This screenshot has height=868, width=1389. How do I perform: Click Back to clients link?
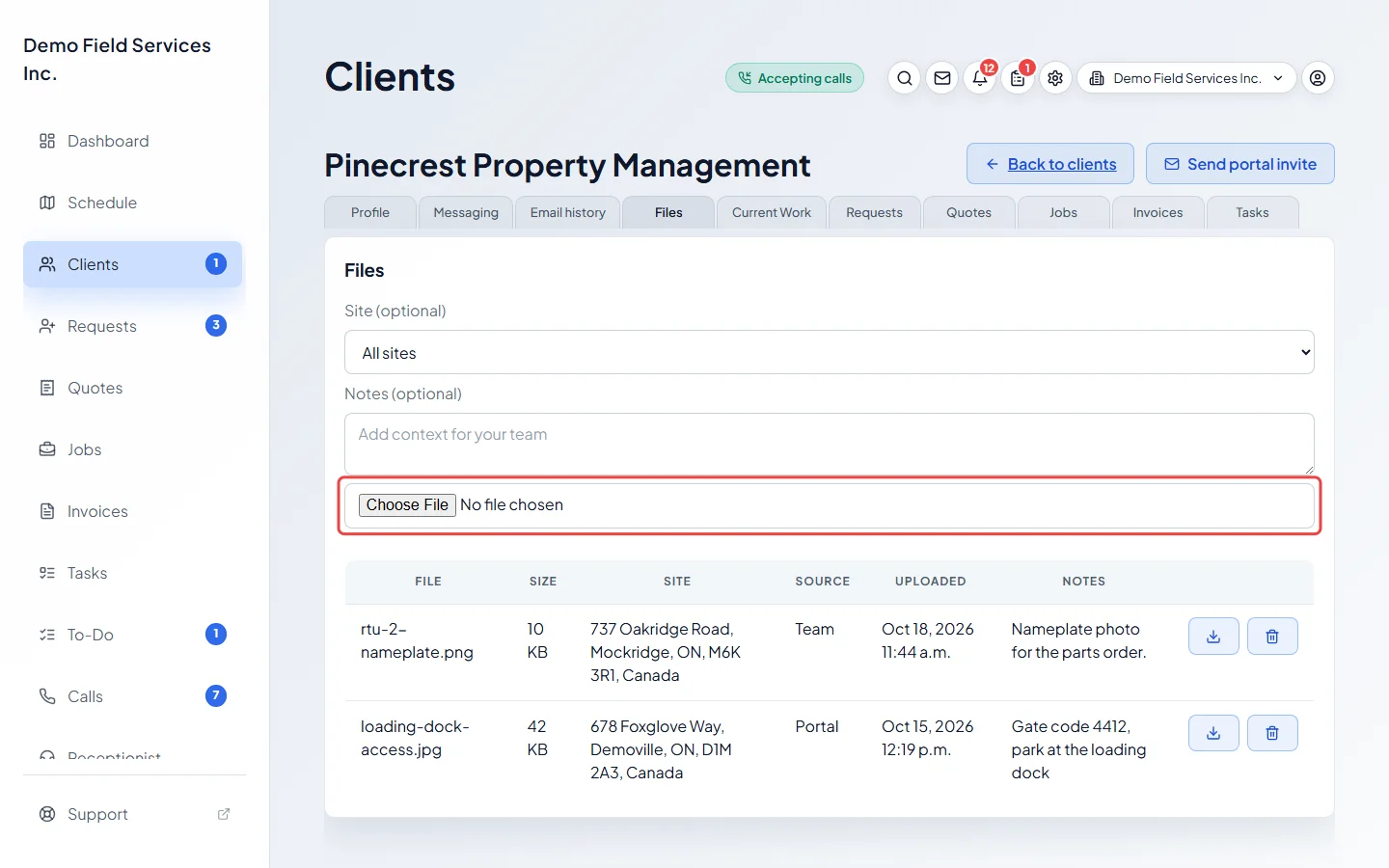[1051, 164]
